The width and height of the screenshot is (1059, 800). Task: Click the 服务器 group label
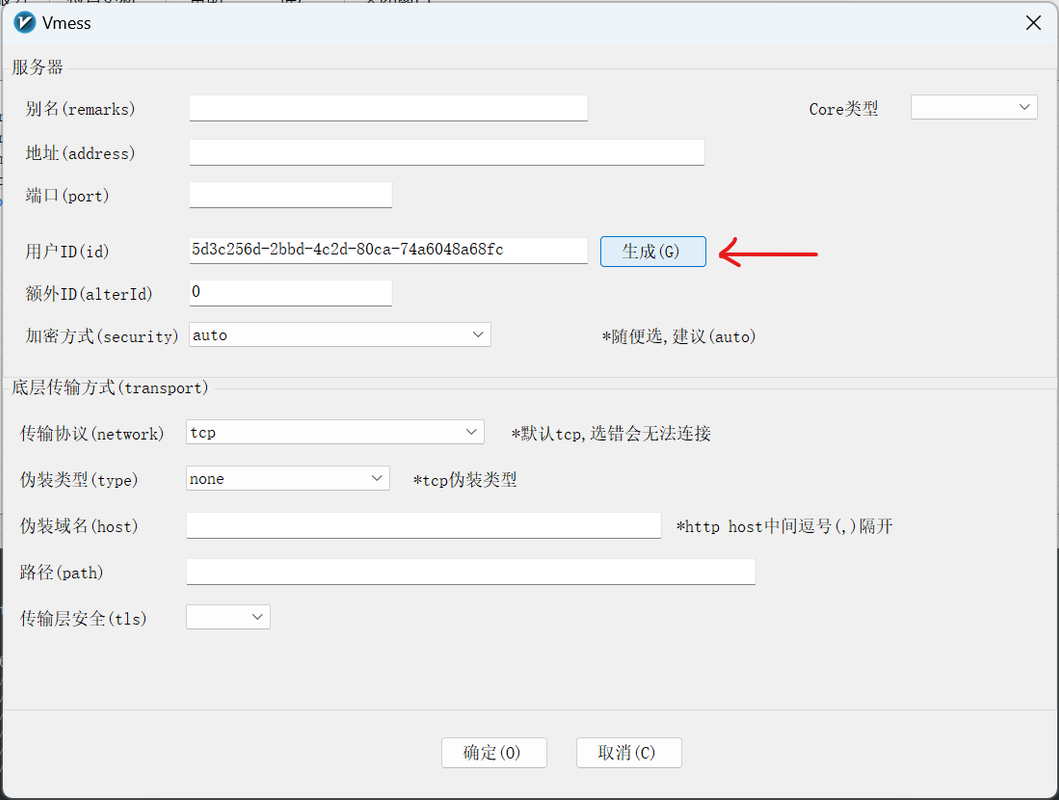tap(37, 67)
